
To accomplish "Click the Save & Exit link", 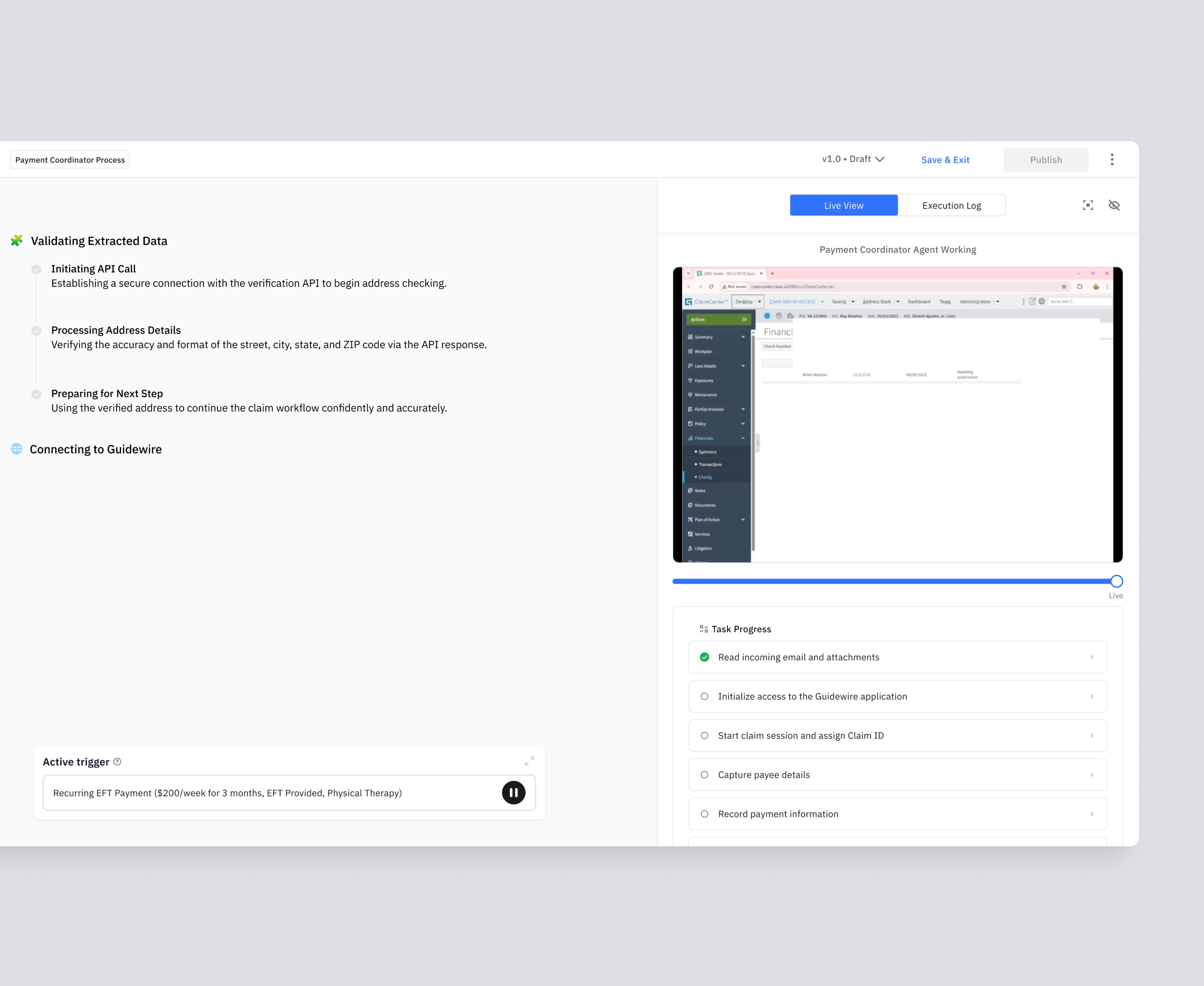I will pyautogui.click(x=945, y=160).
